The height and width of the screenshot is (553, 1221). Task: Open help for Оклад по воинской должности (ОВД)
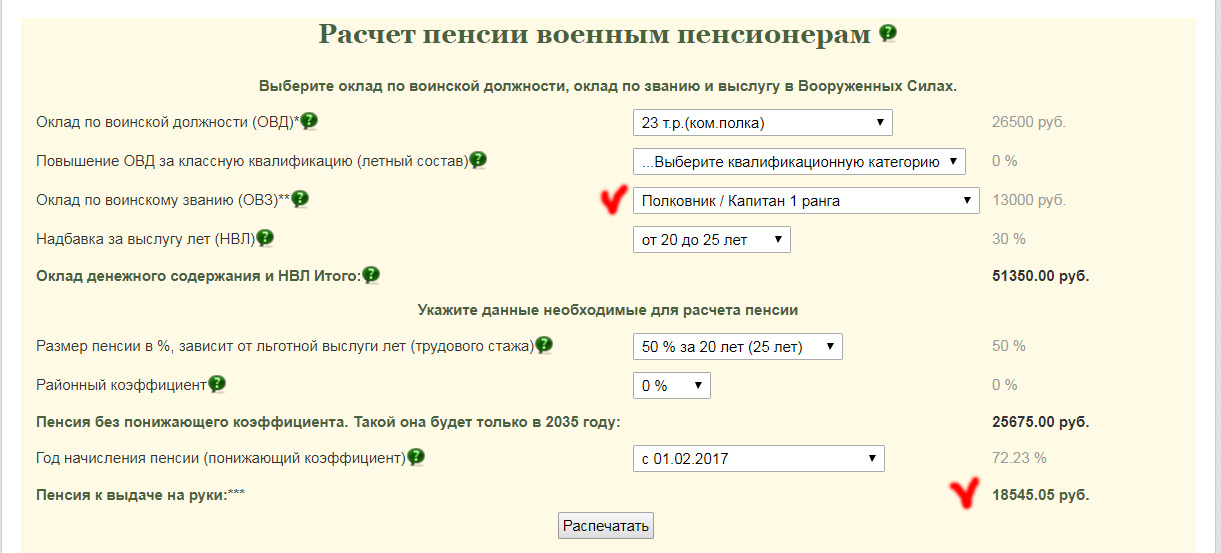click(309, 121)
